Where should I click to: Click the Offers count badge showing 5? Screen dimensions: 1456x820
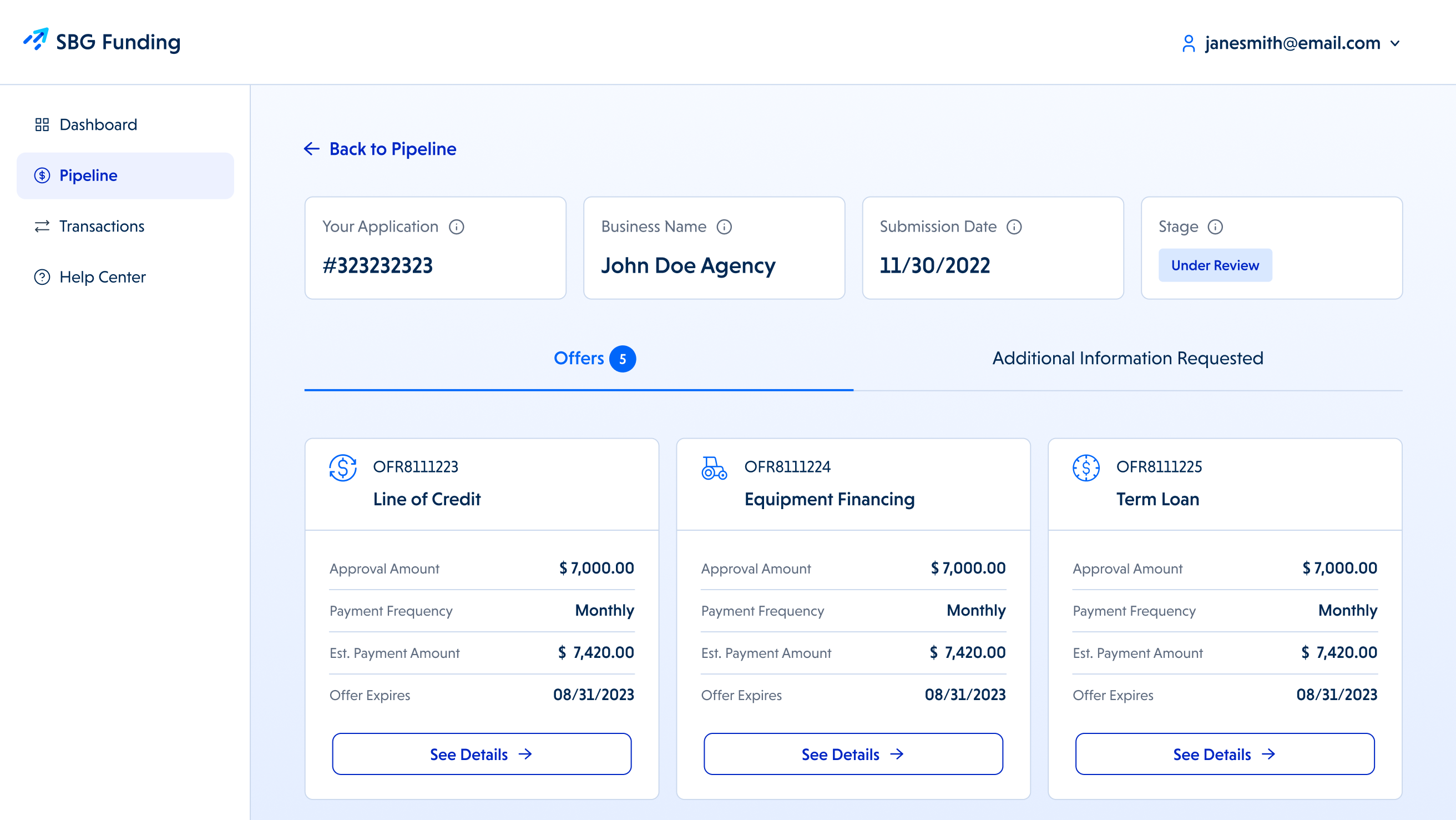pyautogui.click(x=623, y=359)
